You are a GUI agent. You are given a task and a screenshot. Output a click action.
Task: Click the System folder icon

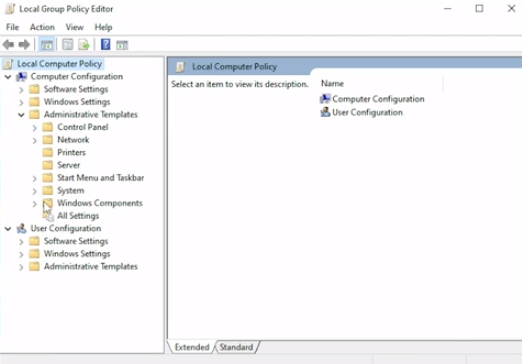[x=48, y=191]
